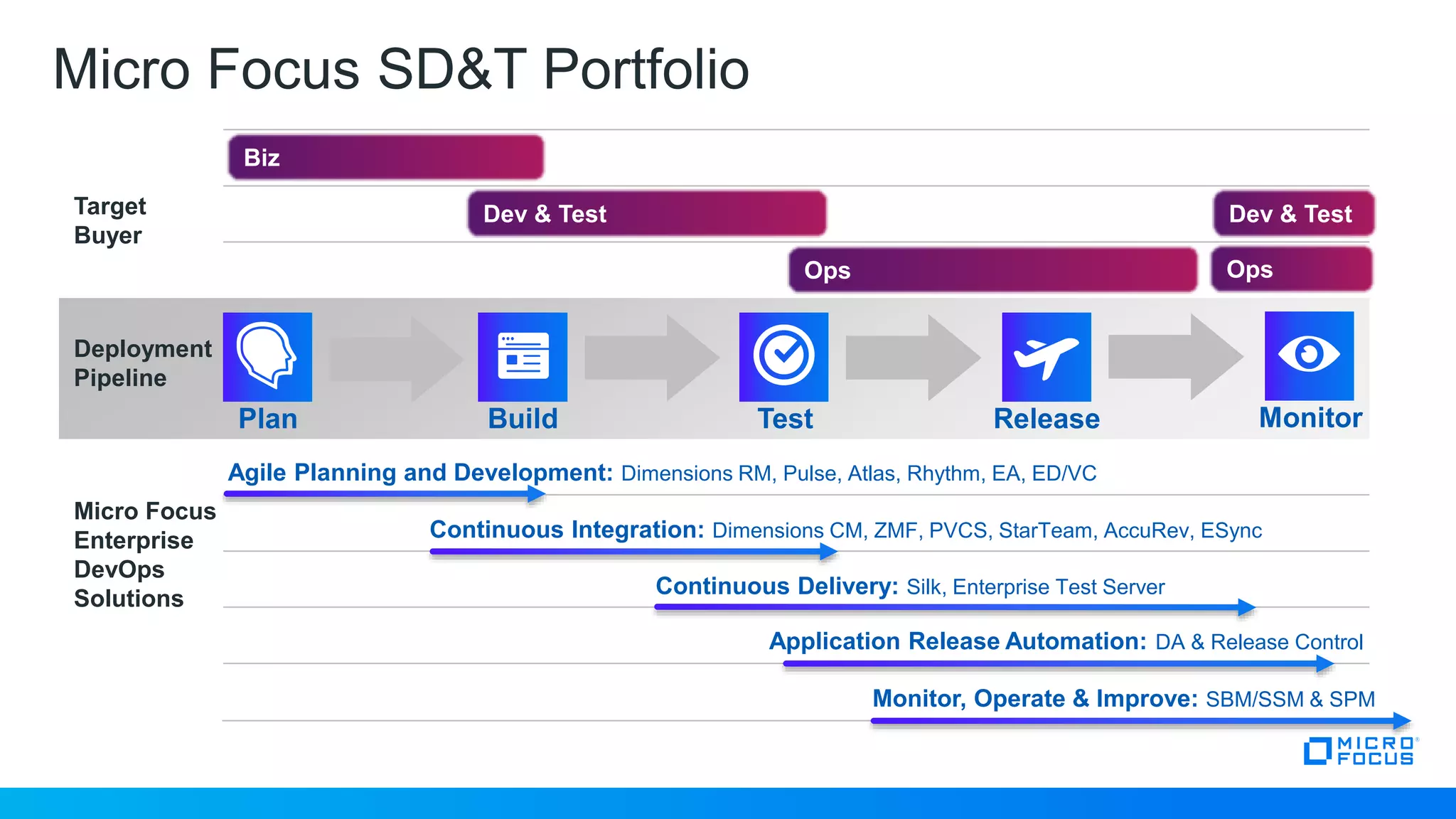Click the gray arrow between Release and Monitor

pyautogui.click(x=1175, y=357)
